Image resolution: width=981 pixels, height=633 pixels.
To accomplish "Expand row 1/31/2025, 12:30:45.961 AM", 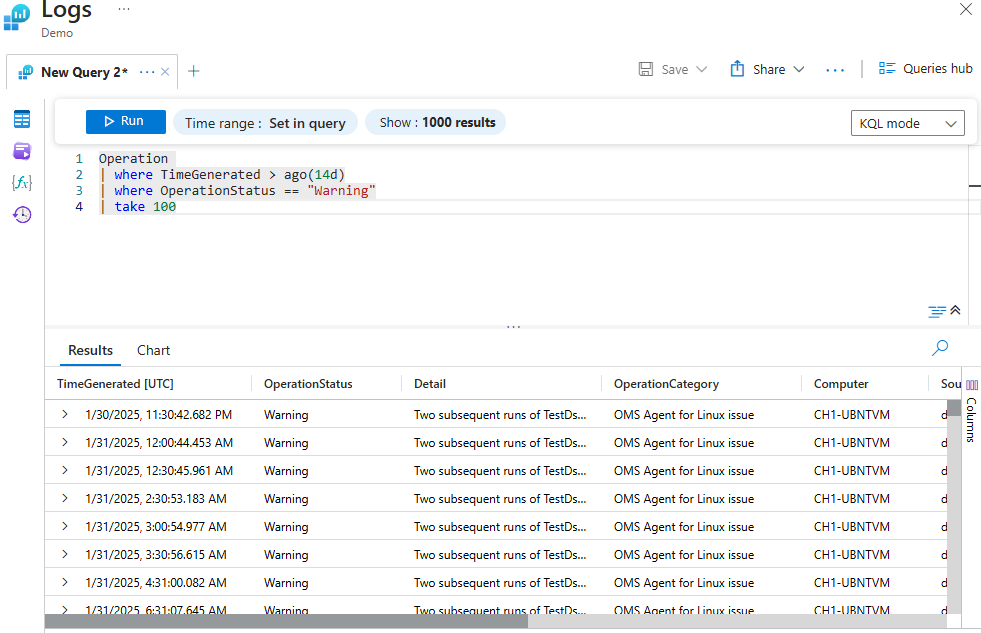I will click(x=64, y=470).
